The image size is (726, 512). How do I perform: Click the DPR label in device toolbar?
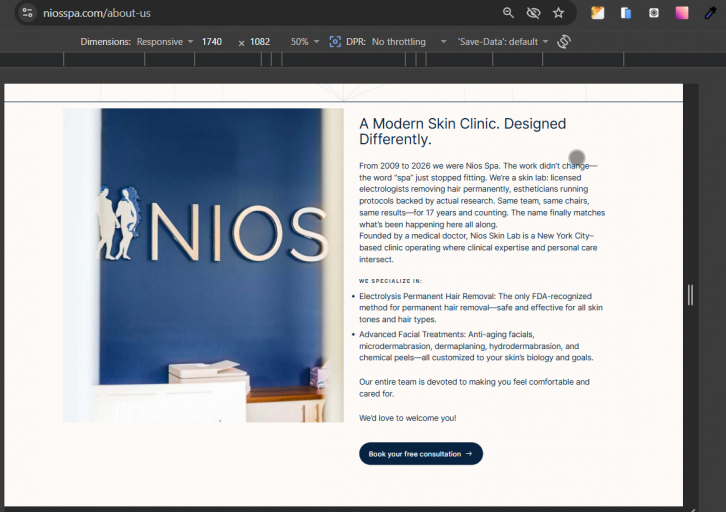coord(356,42)
